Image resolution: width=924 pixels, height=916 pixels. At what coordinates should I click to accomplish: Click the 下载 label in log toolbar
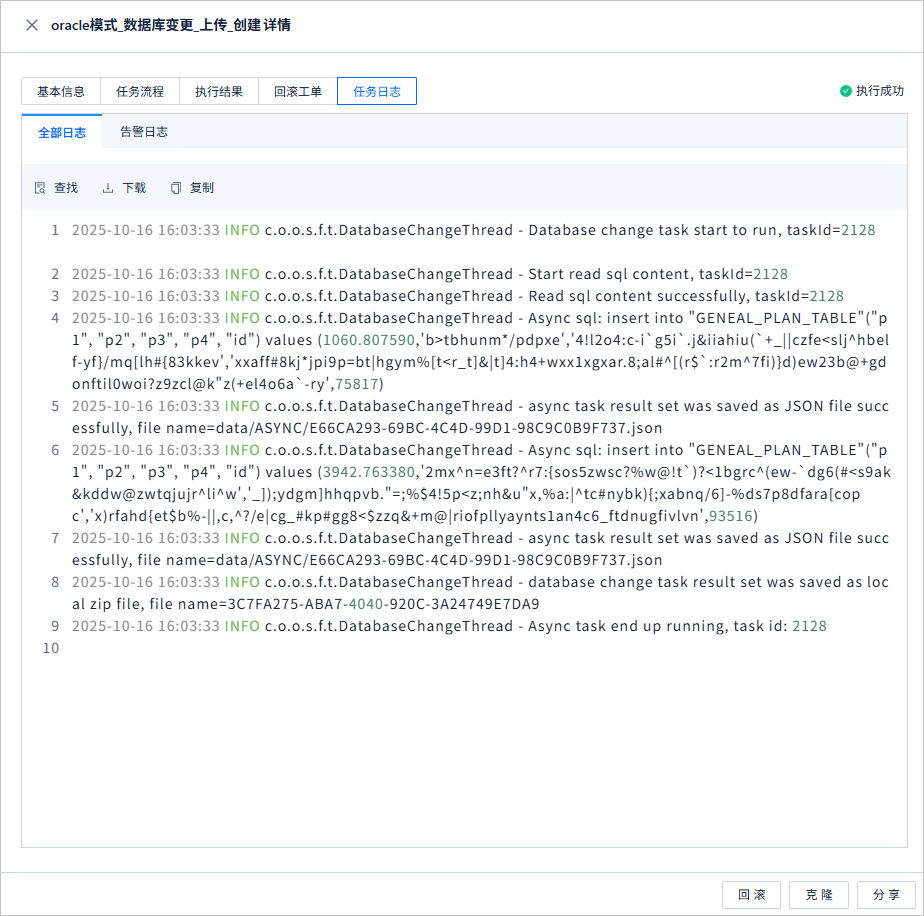(x=134, y=187)
